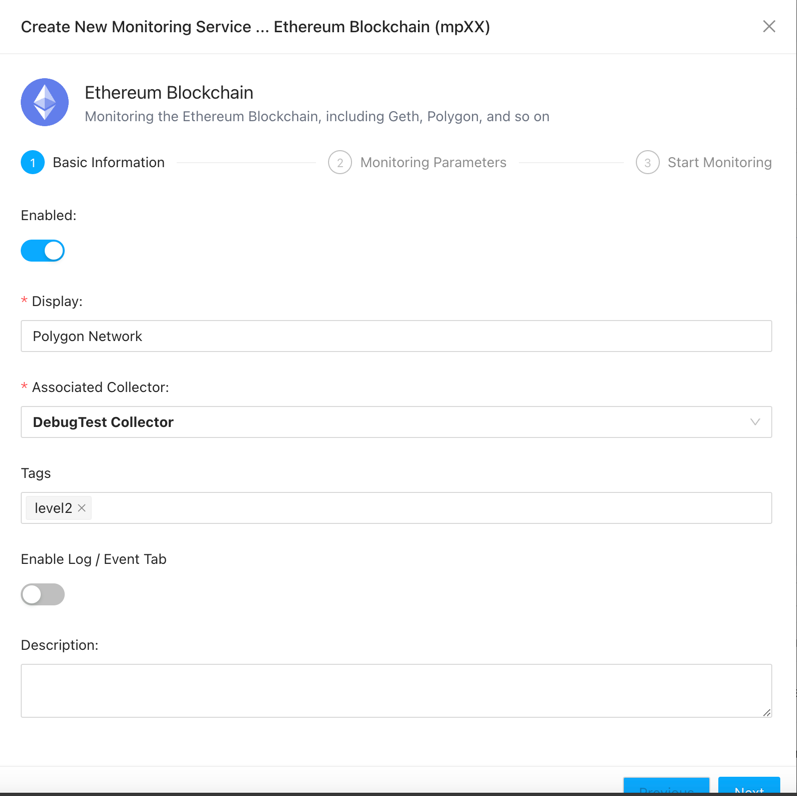
Task: Switch to the Monitoring Parameters step label
Action: coord(433,162)
